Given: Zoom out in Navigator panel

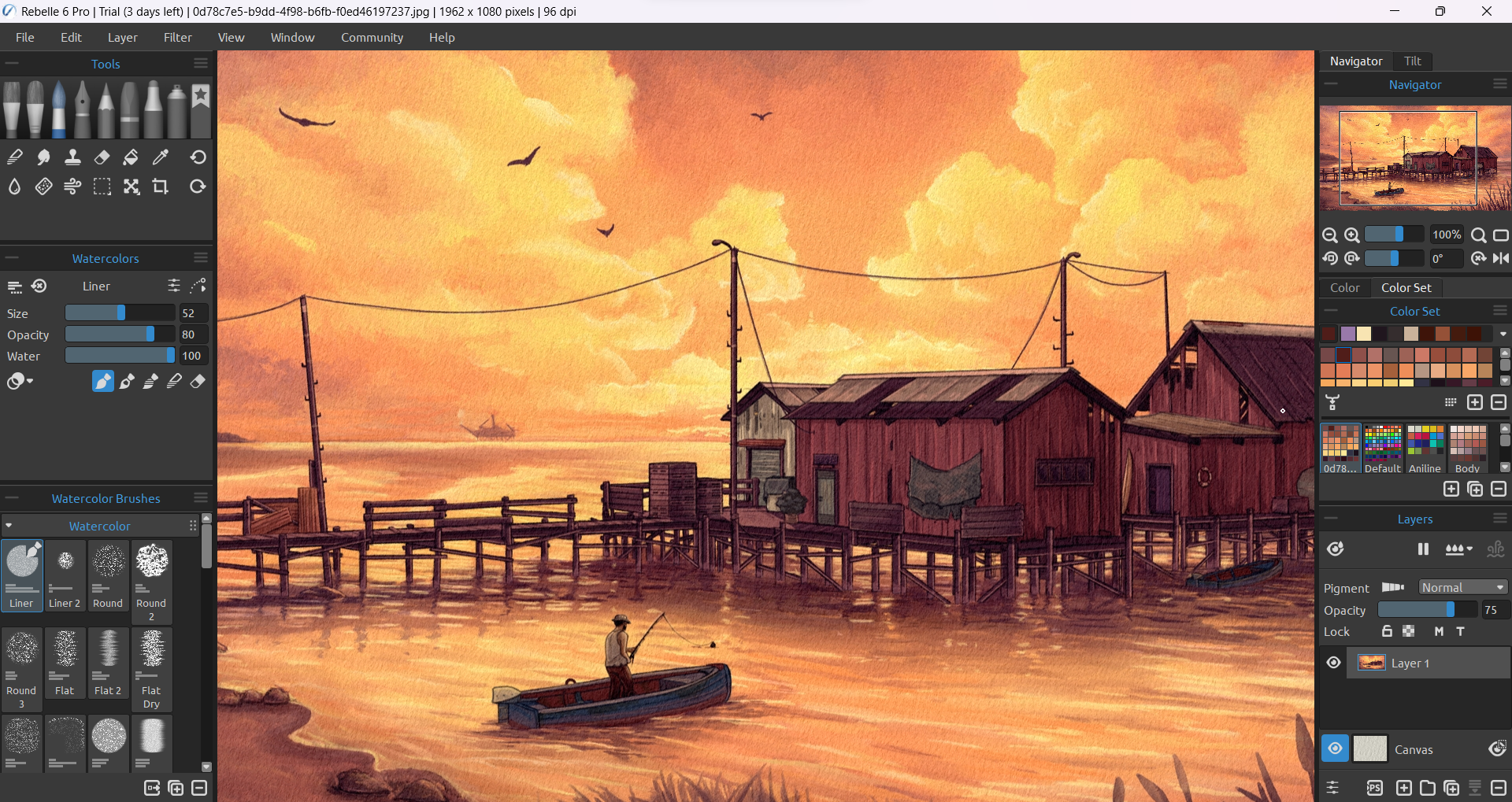Looking at the screenshot, I should 1329,235.
